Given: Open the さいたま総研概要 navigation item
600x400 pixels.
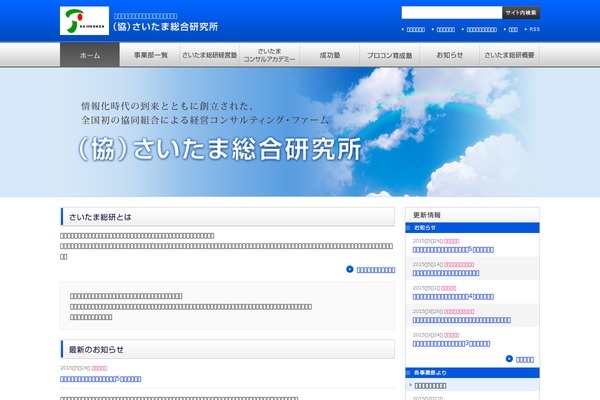Looking at the screenshot, I should coord(509,55).
